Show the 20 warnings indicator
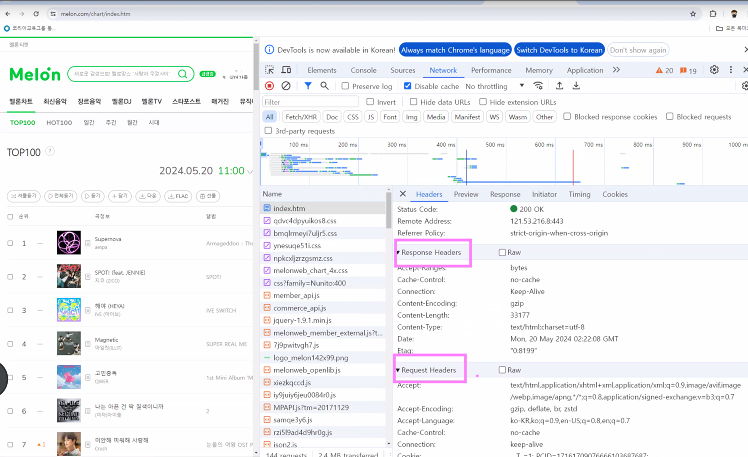This screenshot has width=748, height=457. (664, 70)
